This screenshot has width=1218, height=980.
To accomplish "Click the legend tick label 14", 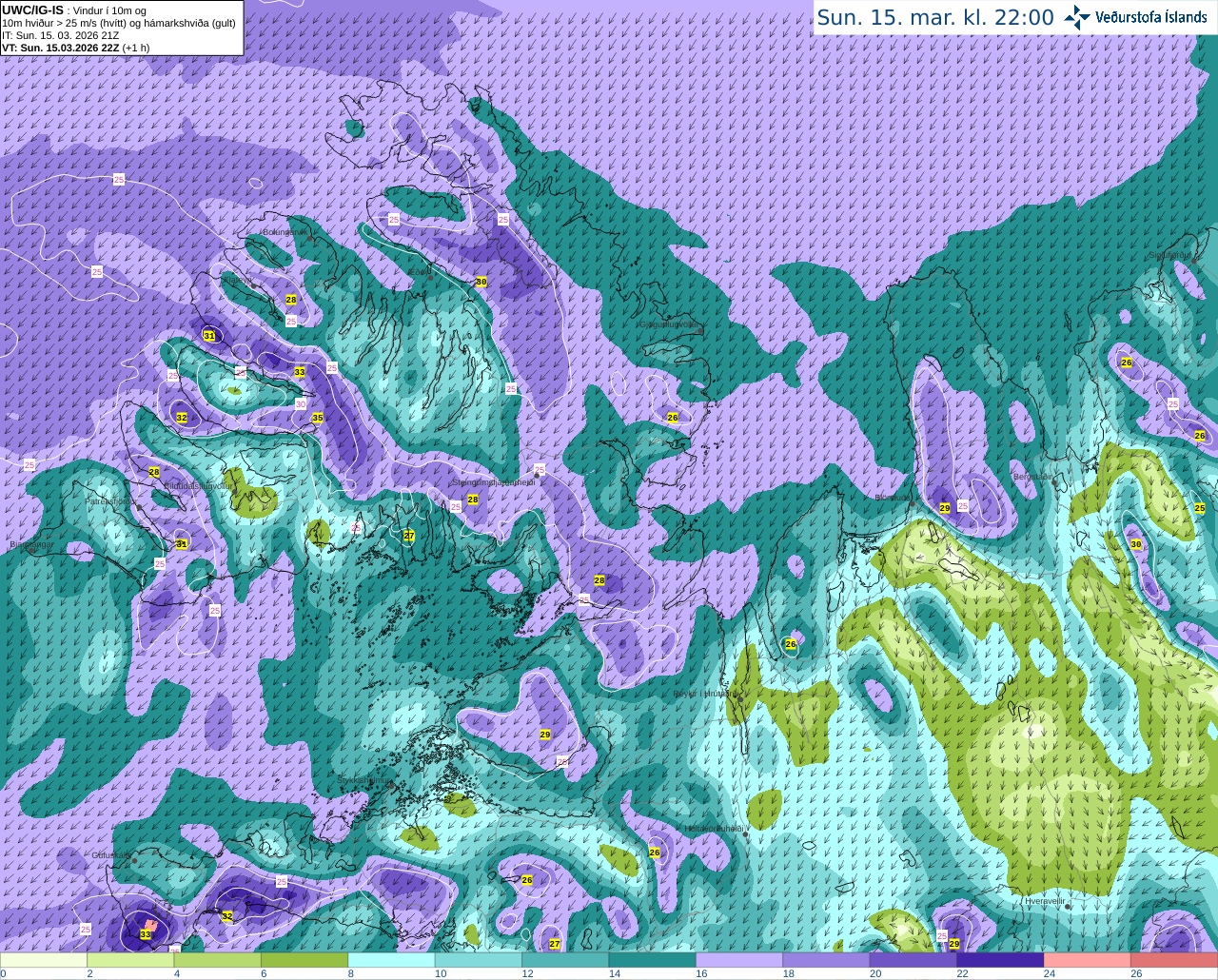I will point(614,973).
